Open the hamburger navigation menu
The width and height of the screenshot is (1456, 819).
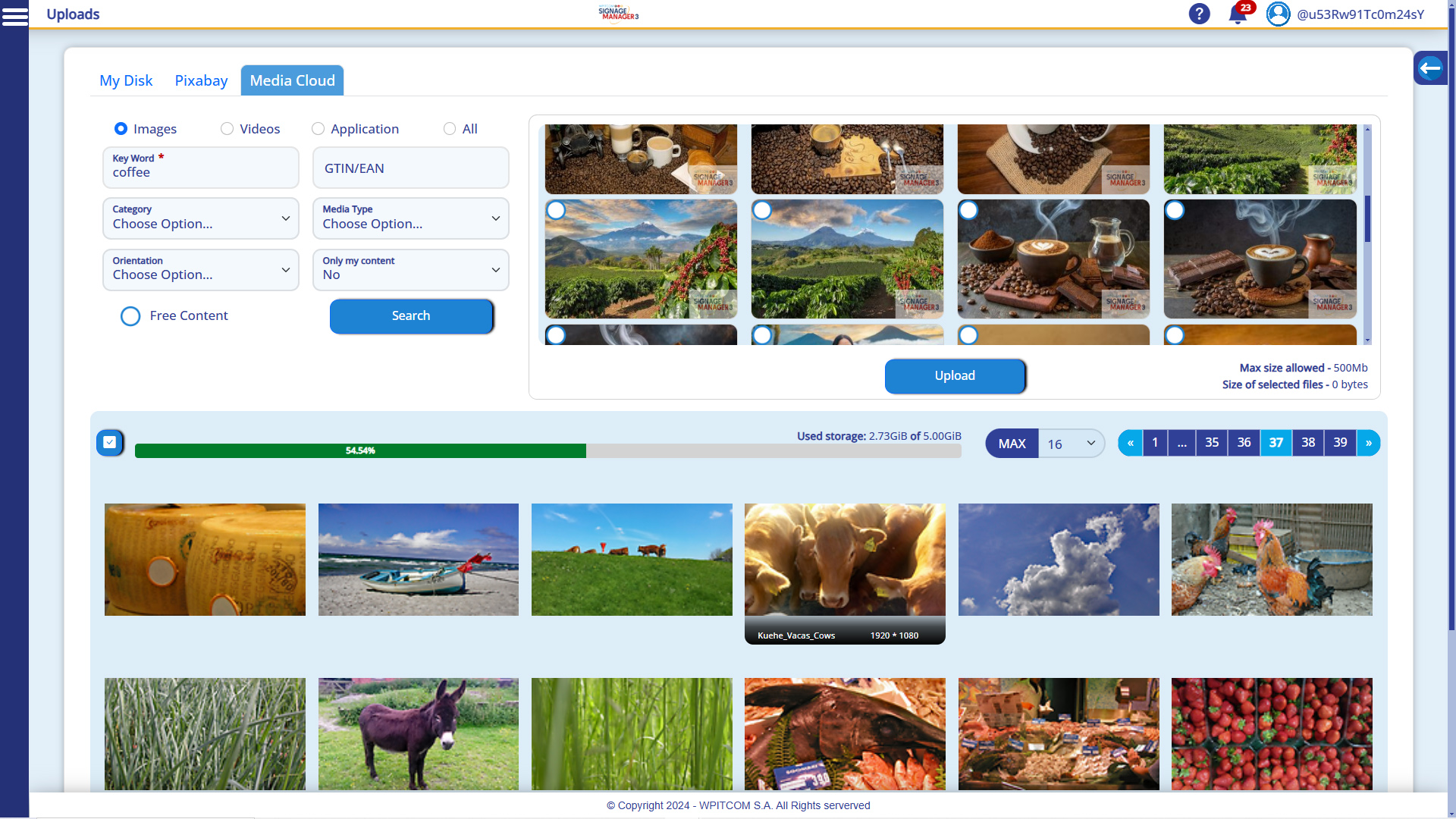tap(15, 15)
